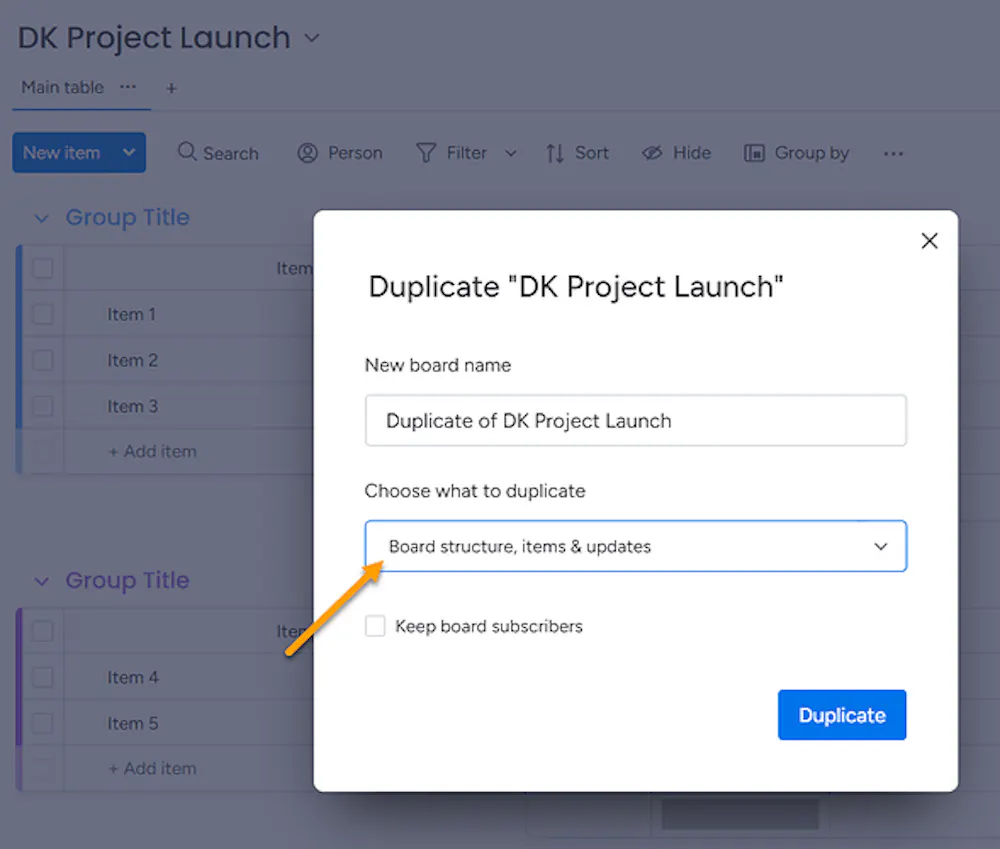Screen dimensions: 1000x849
Task: Expand the Filter dropdown chevron
Action: 511,153
